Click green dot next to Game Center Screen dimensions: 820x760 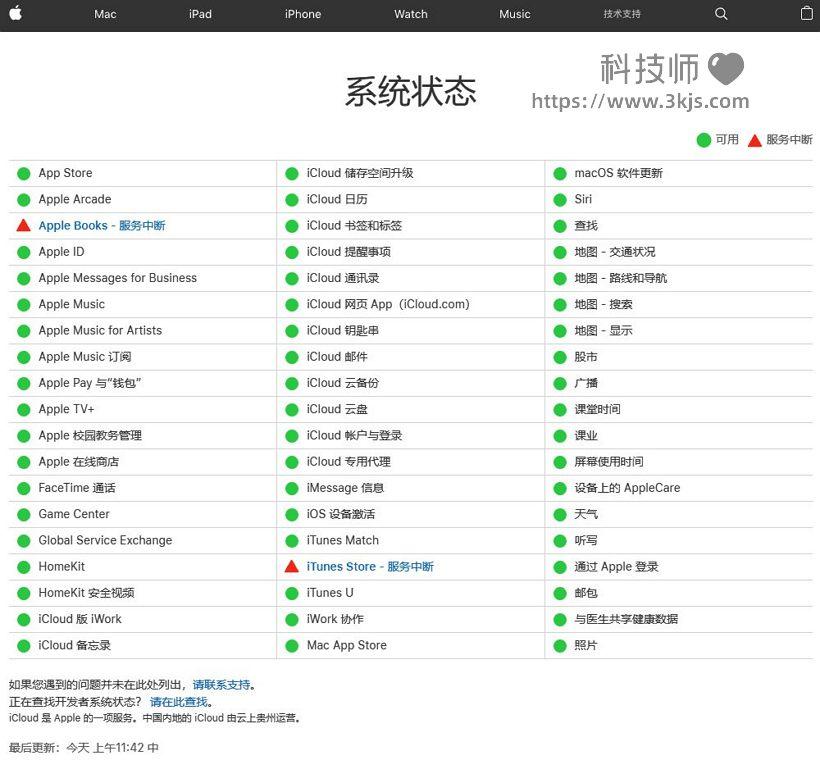coord(24,515)
